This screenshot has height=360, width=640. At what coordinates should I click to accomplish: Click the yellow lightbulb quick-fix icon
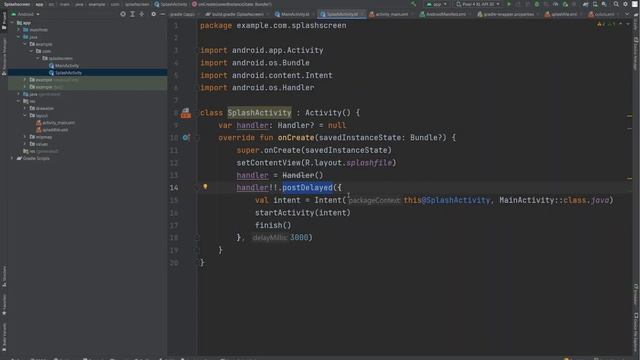point(205,187)
